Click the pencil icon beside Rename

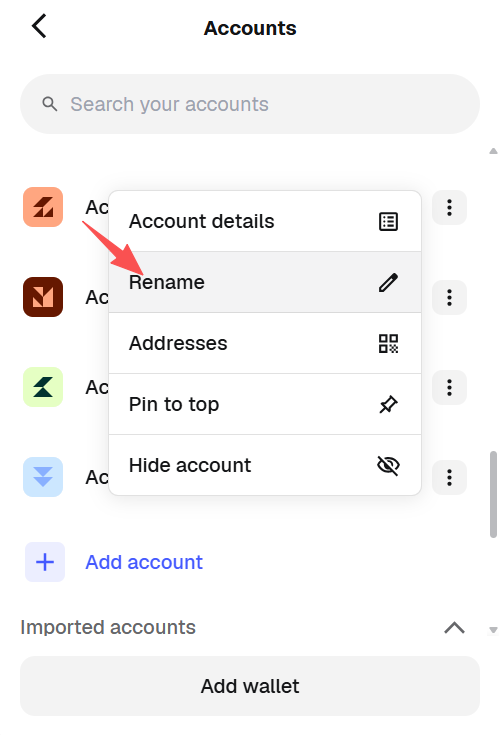tap(388, 283)
